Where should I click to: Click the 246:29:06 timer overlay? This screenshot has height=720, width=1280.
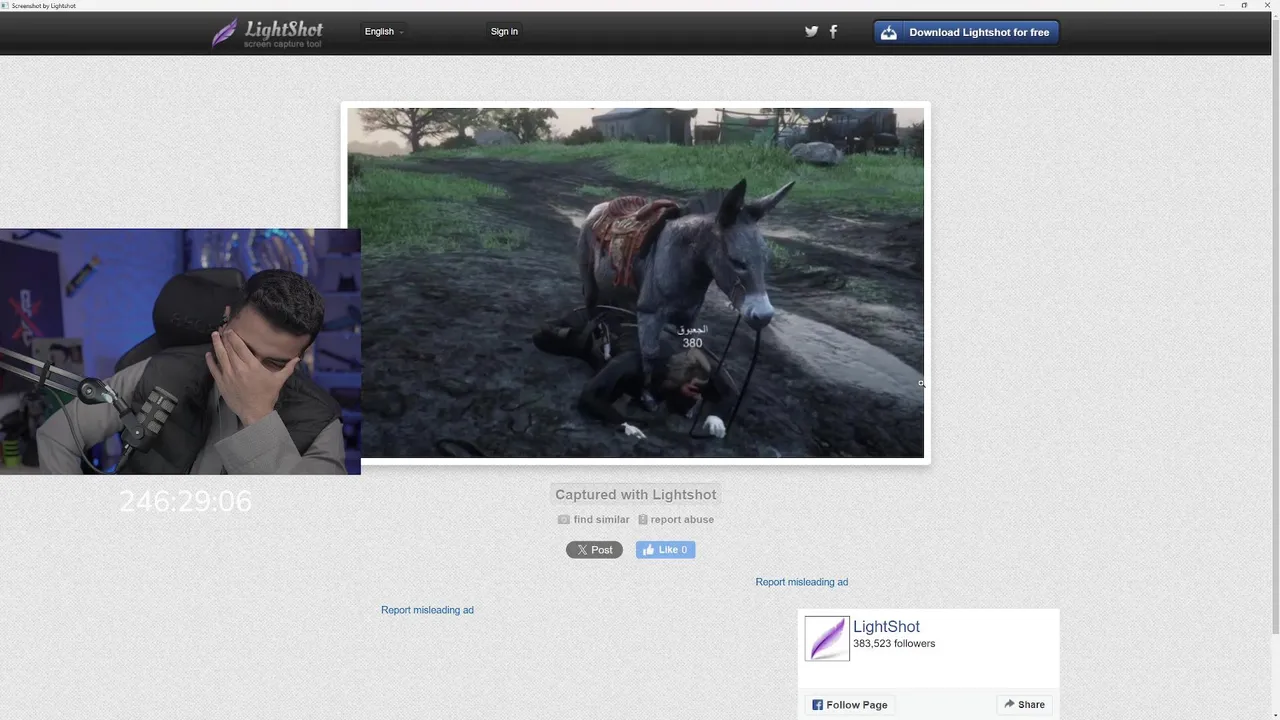pyautogui.click(x=186, y=501)
